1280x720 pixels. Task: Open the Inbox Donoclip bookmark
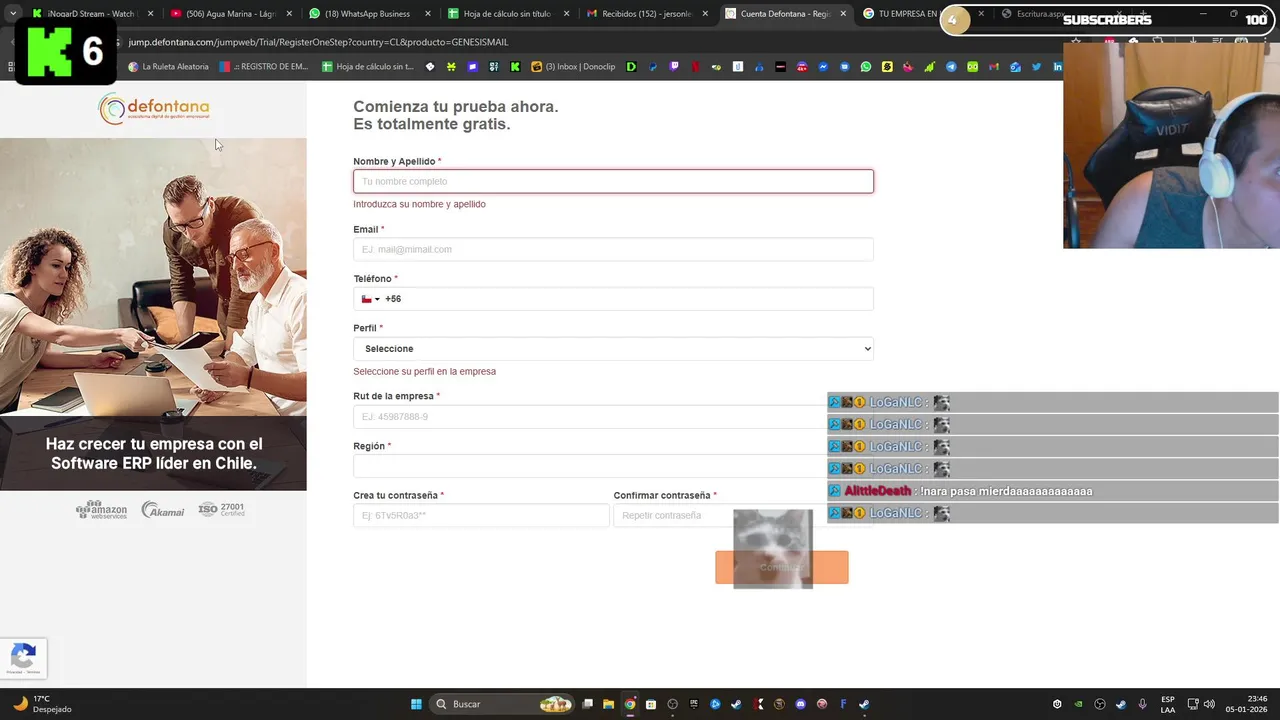[x=573, y=67]
